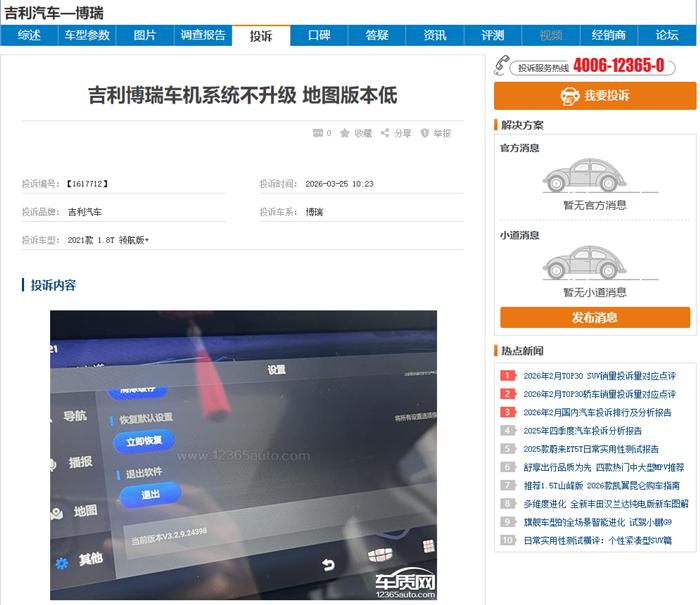Screen dimensions: 700x605
Task: Click complaint time 2026-03-25 10:23
Action: coord(339,184)
